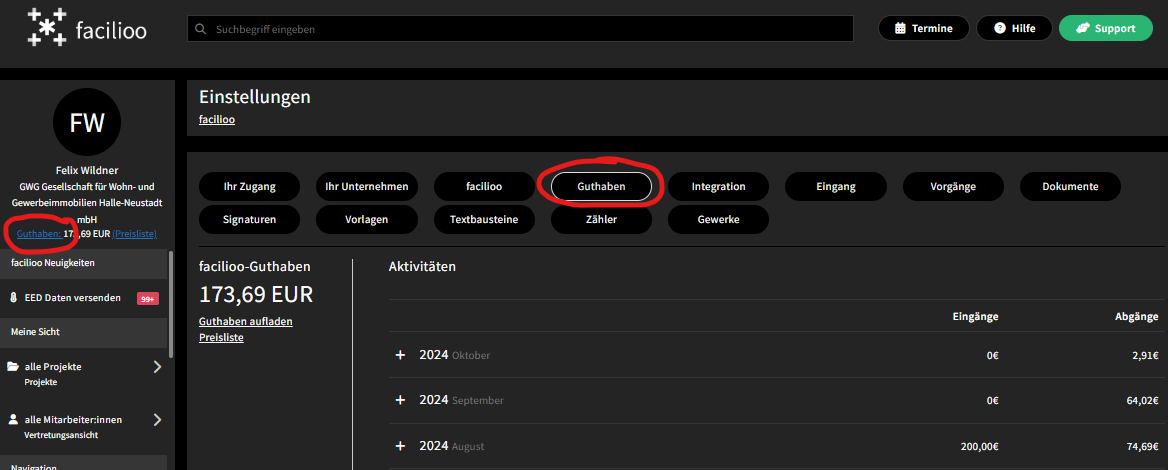Image resolution: width=1168 pixels, height=470 pixels.
Task: Expand the alle Projekte chevron
Action: 157,366
